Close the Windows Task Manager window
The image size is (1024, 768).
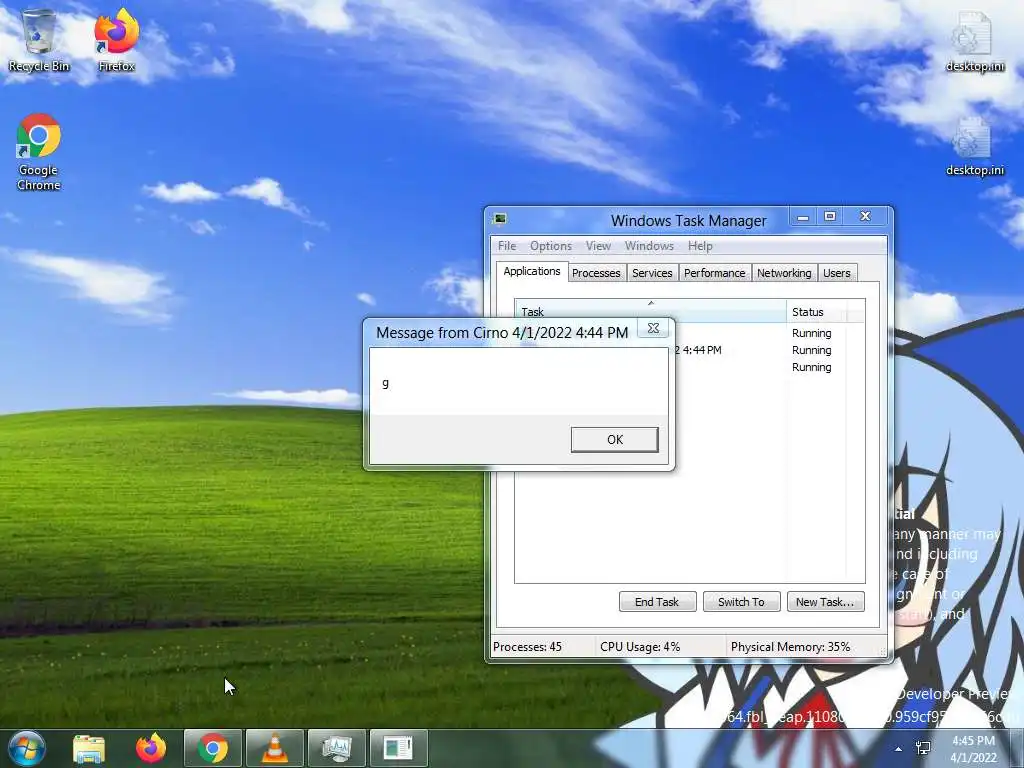point(866,216)
